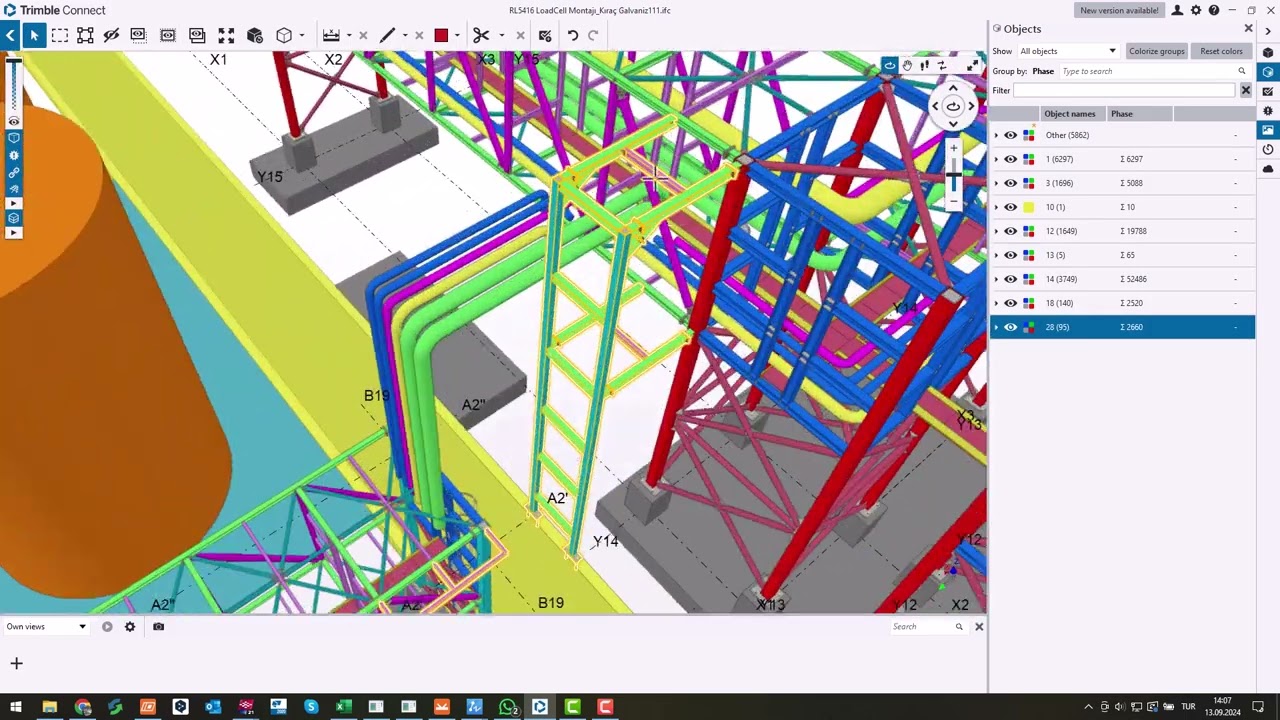Click the Colorize groups button
The height and width of the screenshot is (720, 1280).
pos(1157,51)
